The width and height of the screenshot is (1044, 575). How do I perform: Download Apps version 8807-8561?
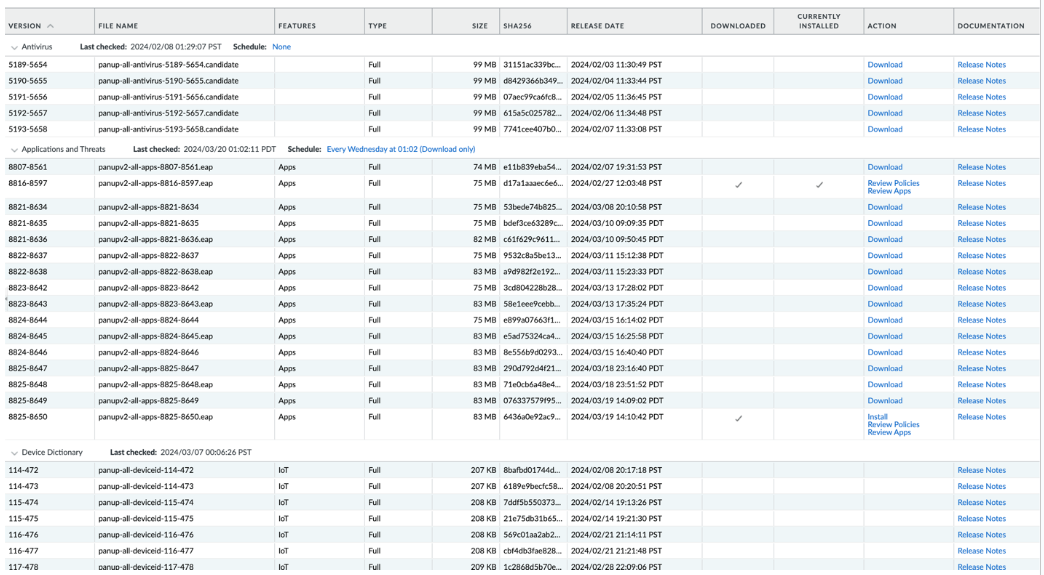pyautogui.click(x=884, y=167)
